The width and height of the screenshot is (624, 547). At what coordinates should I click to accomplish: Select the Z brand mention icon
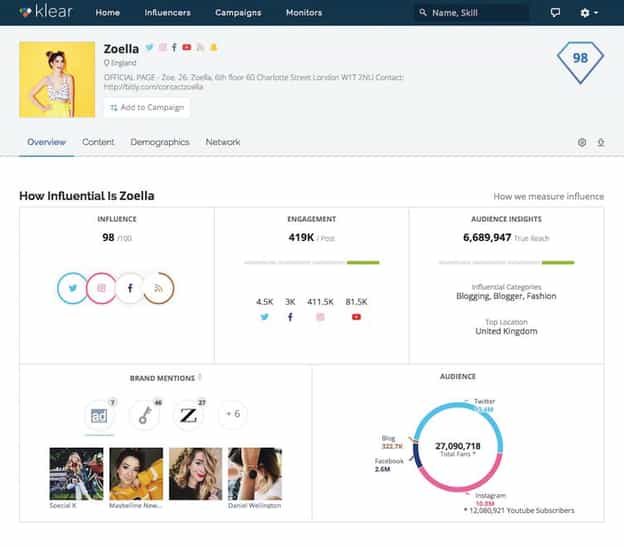(x=188, y=416)
